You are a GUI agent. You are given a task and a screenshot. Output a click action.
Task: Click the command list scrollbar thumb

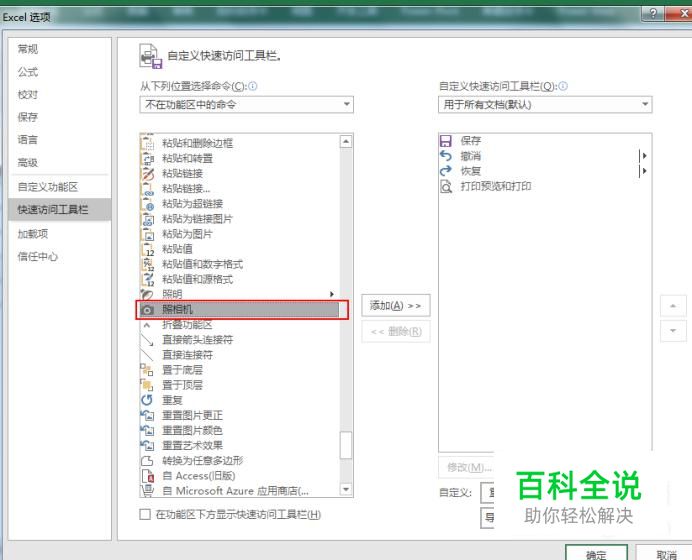click(346, 445)
